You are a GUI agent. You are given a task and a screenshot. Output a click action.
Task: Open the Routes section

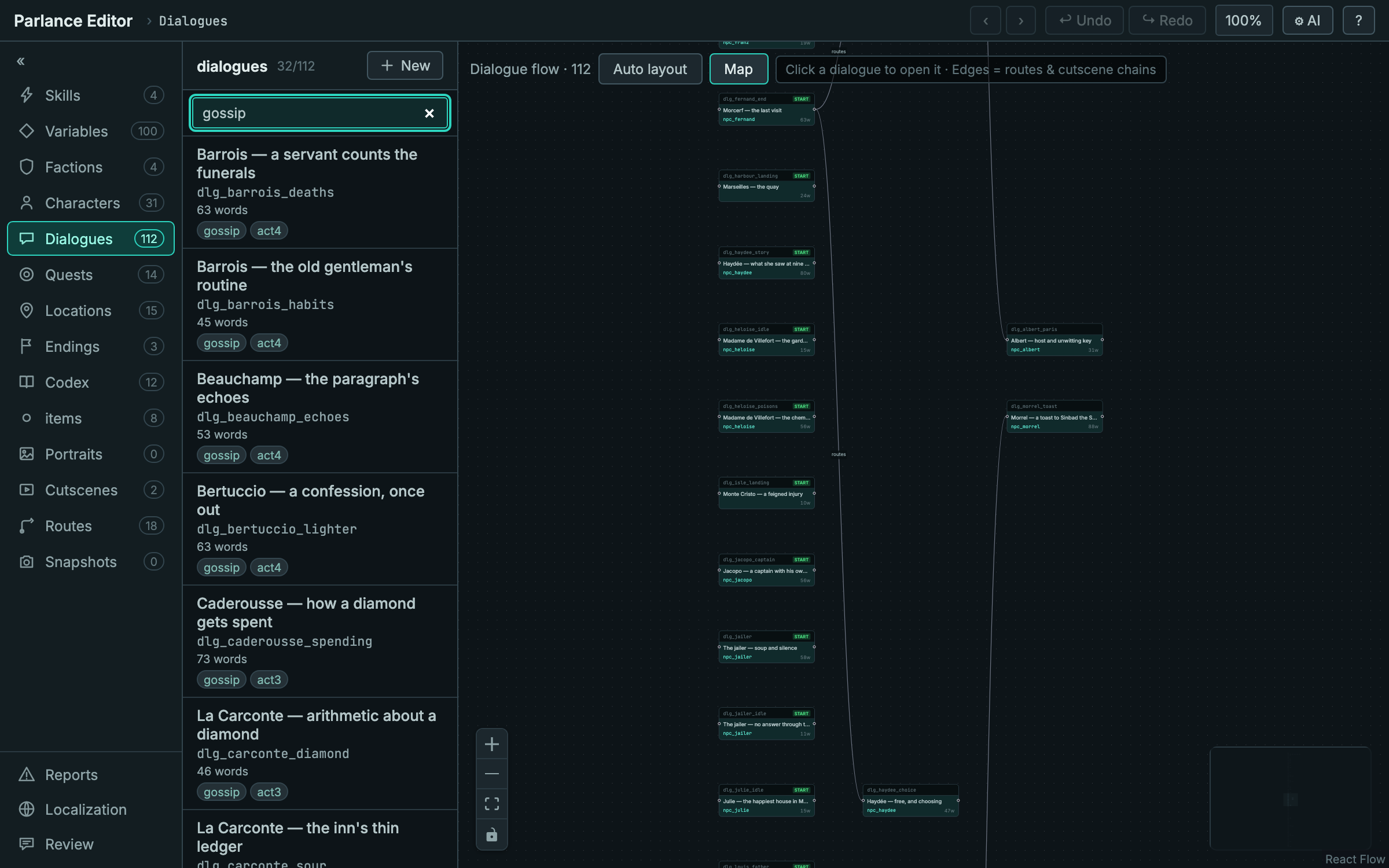(91, 526)
